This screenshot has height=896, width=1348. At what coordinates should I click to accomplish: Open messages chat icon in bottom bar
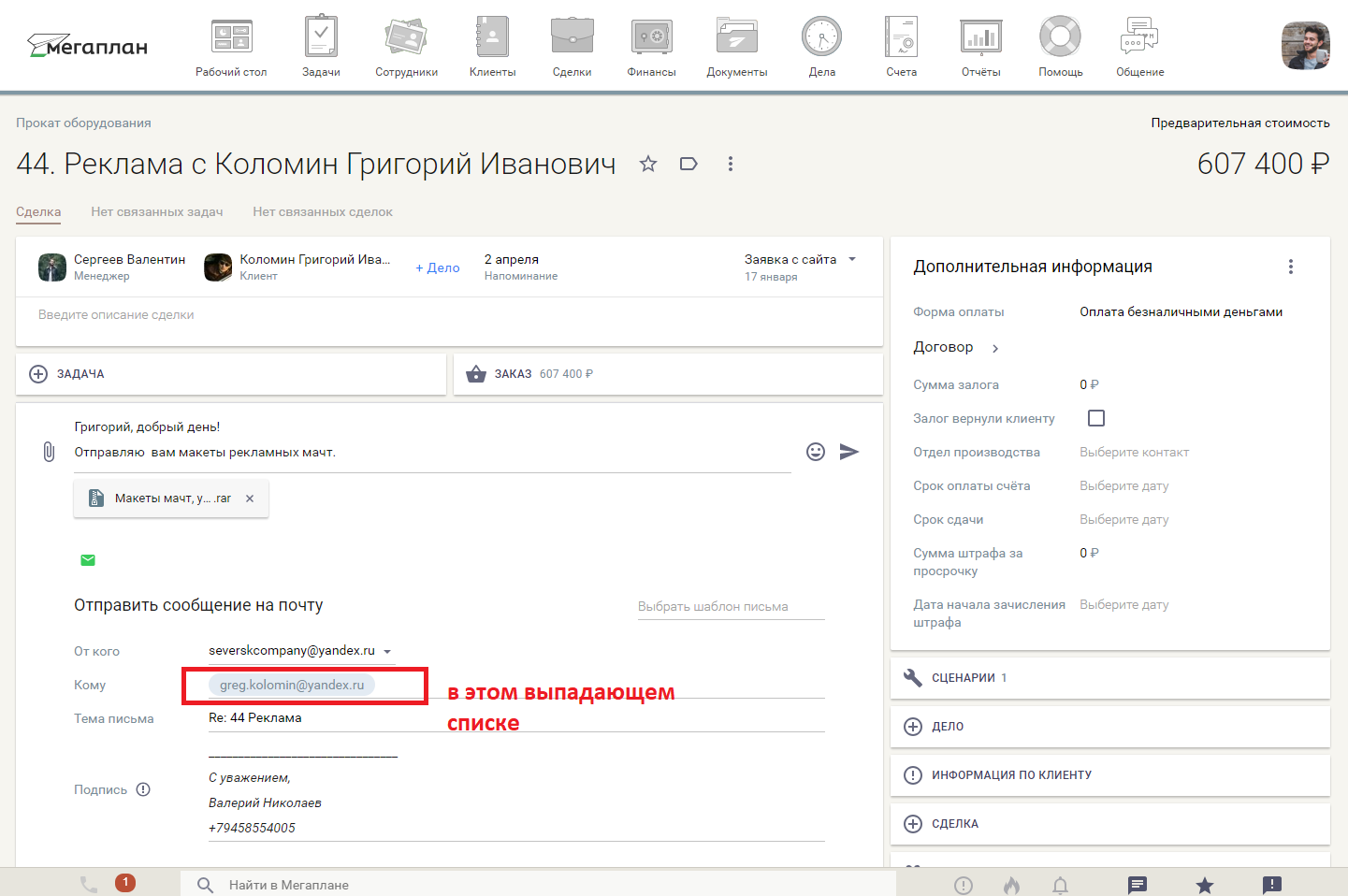(x=1138, y=885)
